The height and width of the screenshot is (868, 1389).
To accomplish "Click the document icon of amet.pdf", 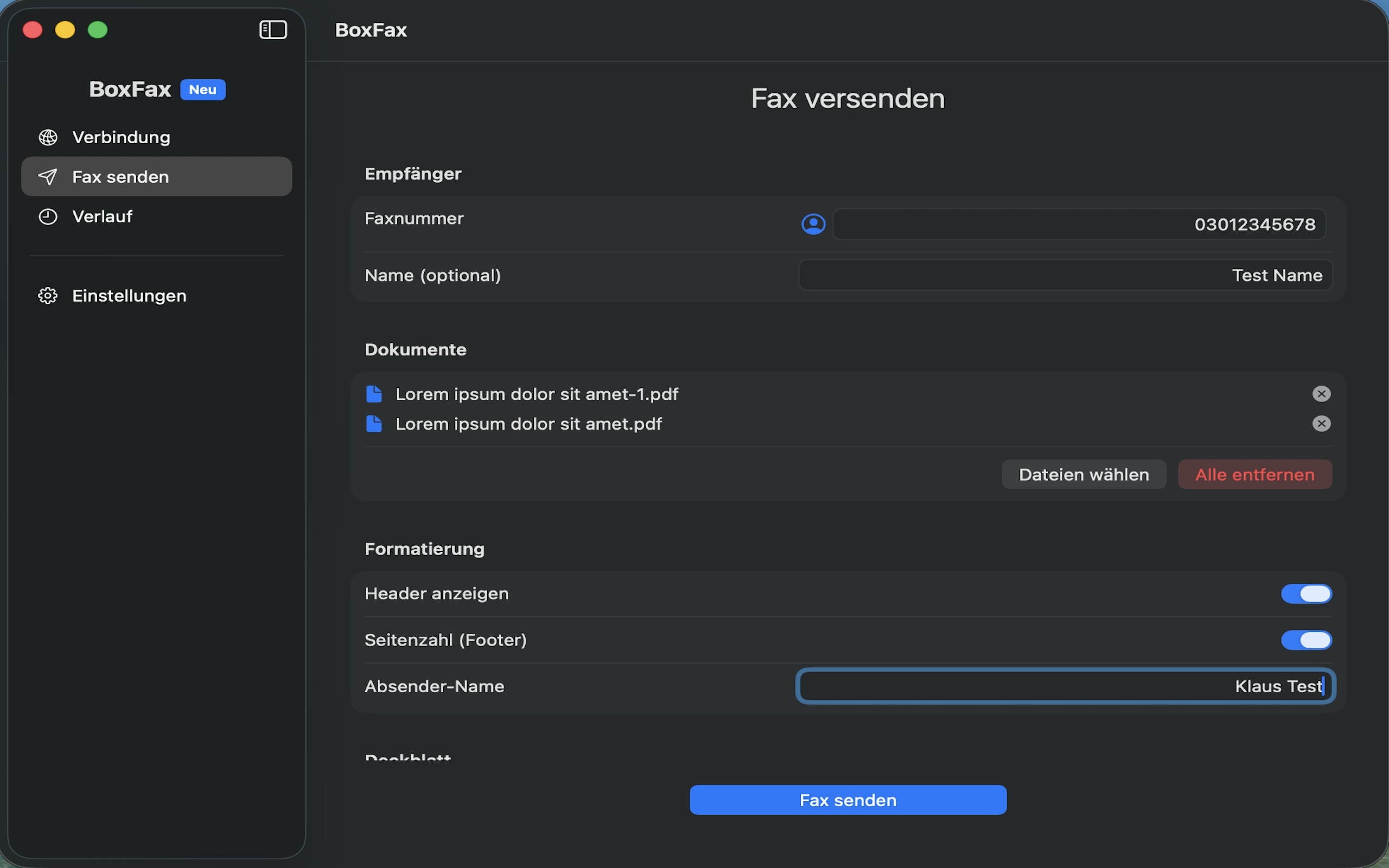I will 374,424.
